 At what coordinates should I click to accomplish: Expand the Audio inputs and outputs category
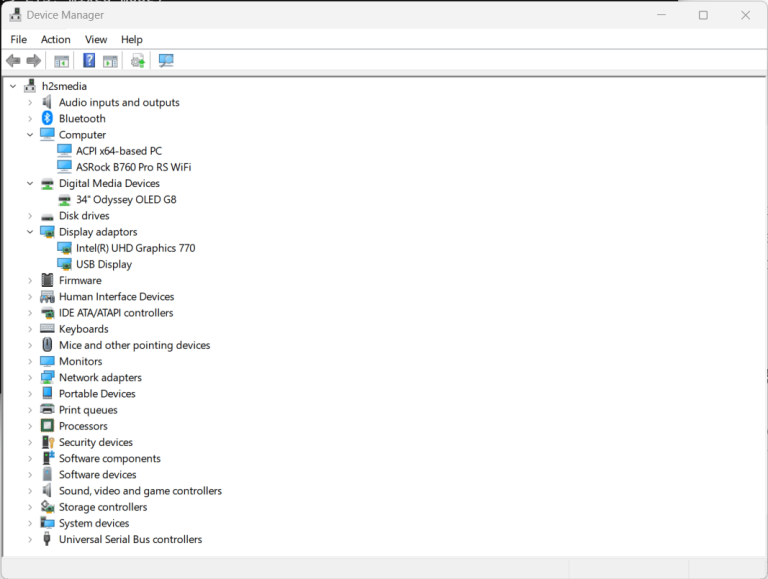30,102
